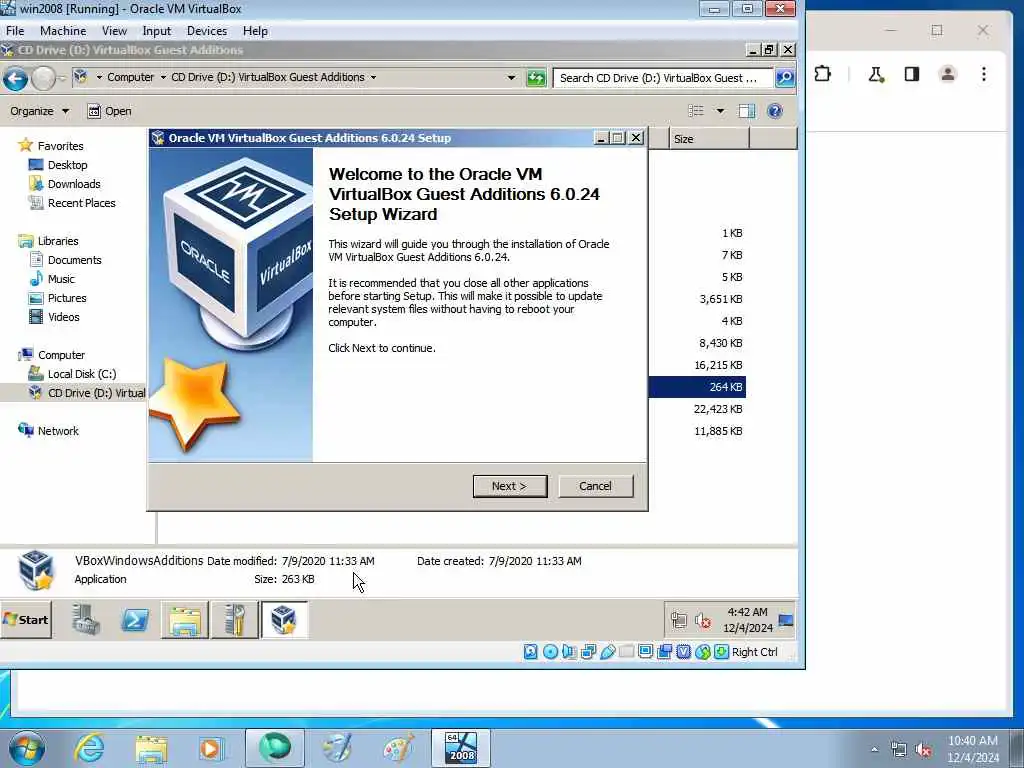Screen dimensions: 1024x768
Task: Open the VirtualBox Help menu
Action: point(255,31)
